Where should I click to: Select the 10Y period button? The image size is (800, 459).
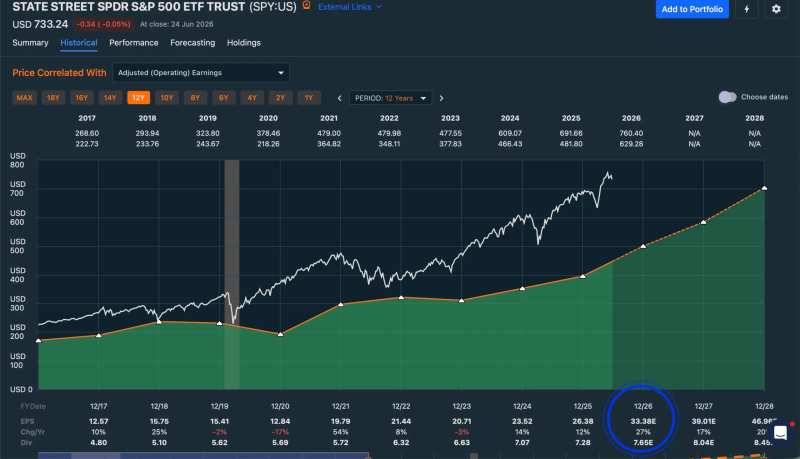(167, 98)
